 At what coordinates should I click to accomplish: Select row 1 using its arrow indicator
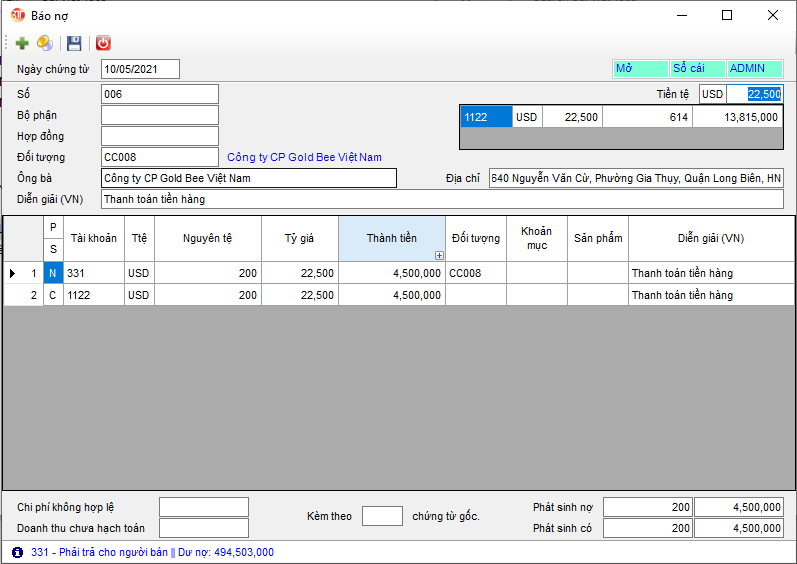coord(13,273)
